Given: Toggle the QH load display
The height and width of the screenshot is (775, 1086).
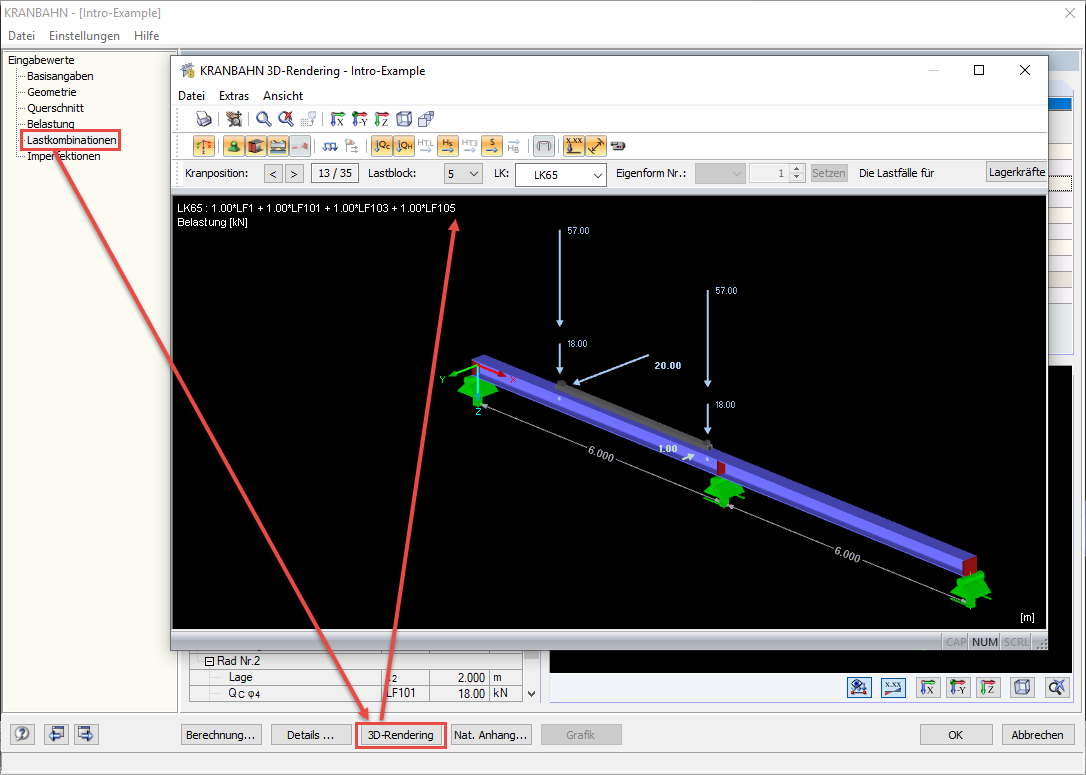Looking at the screenshot, I should coord(404,146).
